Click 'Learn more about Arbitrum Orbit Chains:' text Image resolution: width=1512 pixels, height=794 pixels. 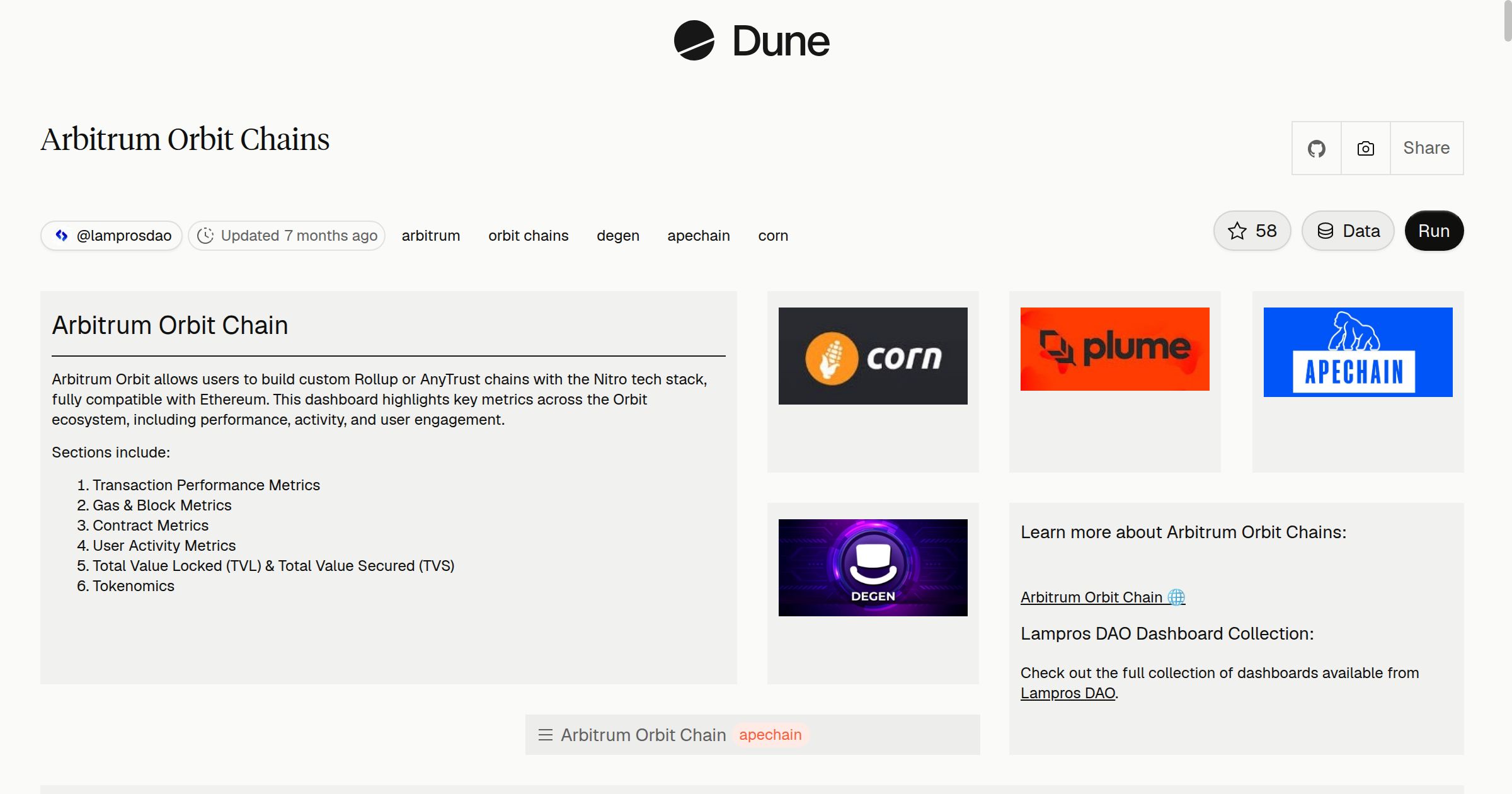click(1184, 532)
